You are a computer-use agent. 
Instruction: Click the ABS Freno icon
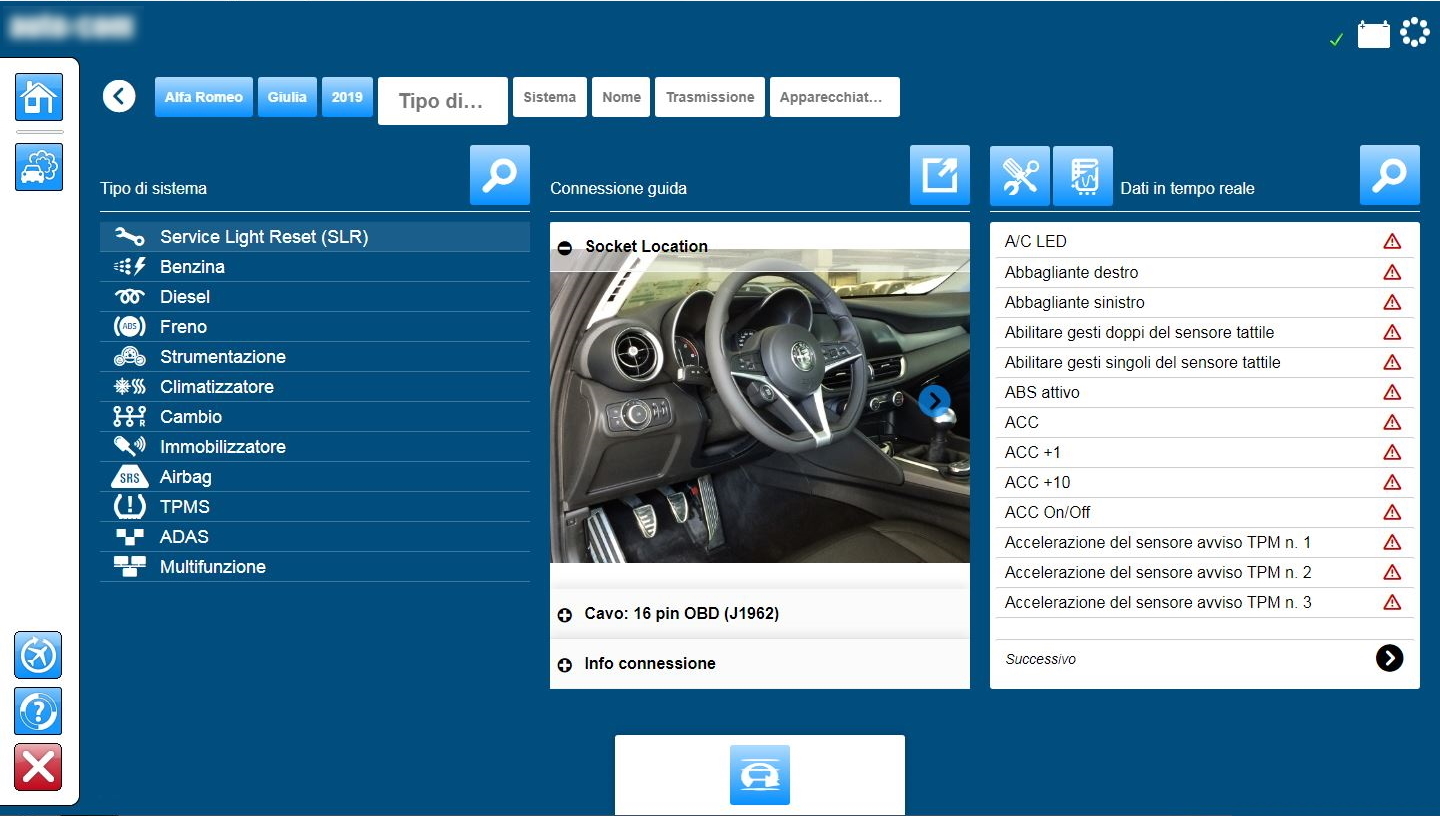(130, 327)
